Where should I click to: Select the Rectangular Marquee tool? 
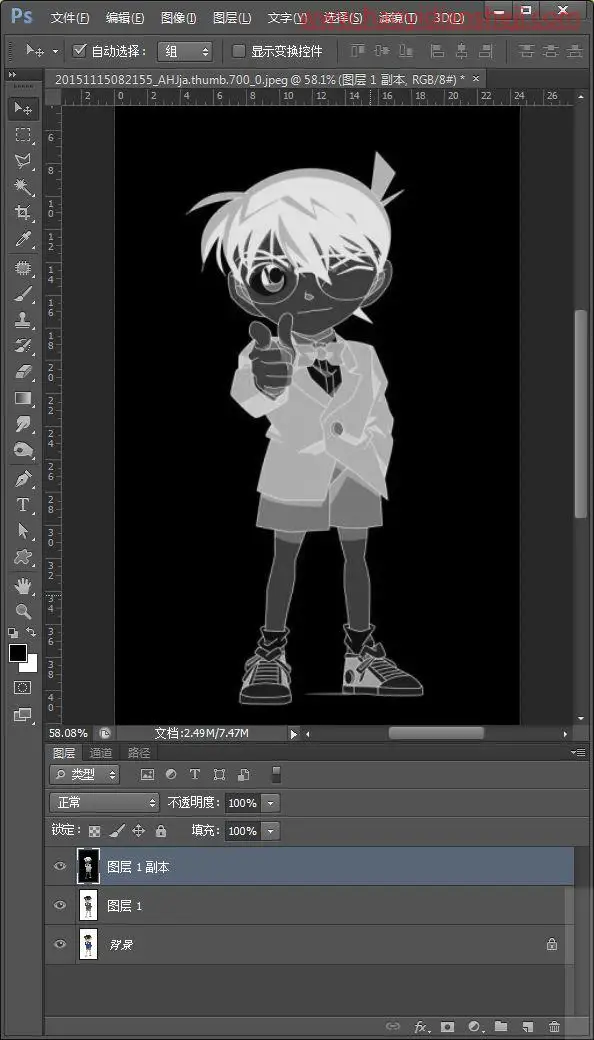tap(23, 135)
